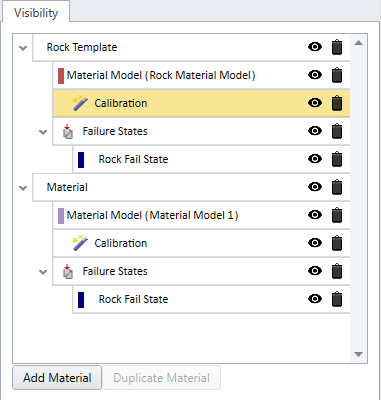Delete the Rock Template material
The height and width of the screenshot is (400, 381).
coord(337,47)
